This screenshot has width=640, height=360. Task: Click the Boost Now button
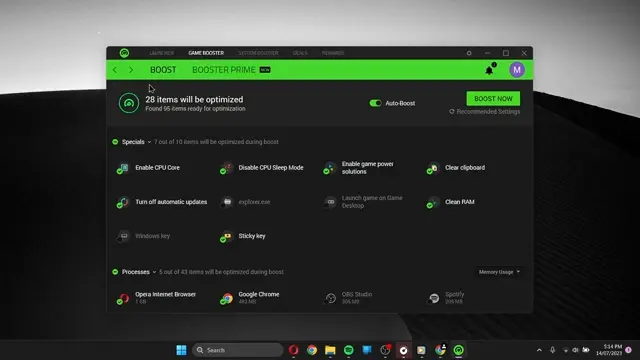point(493,99)
